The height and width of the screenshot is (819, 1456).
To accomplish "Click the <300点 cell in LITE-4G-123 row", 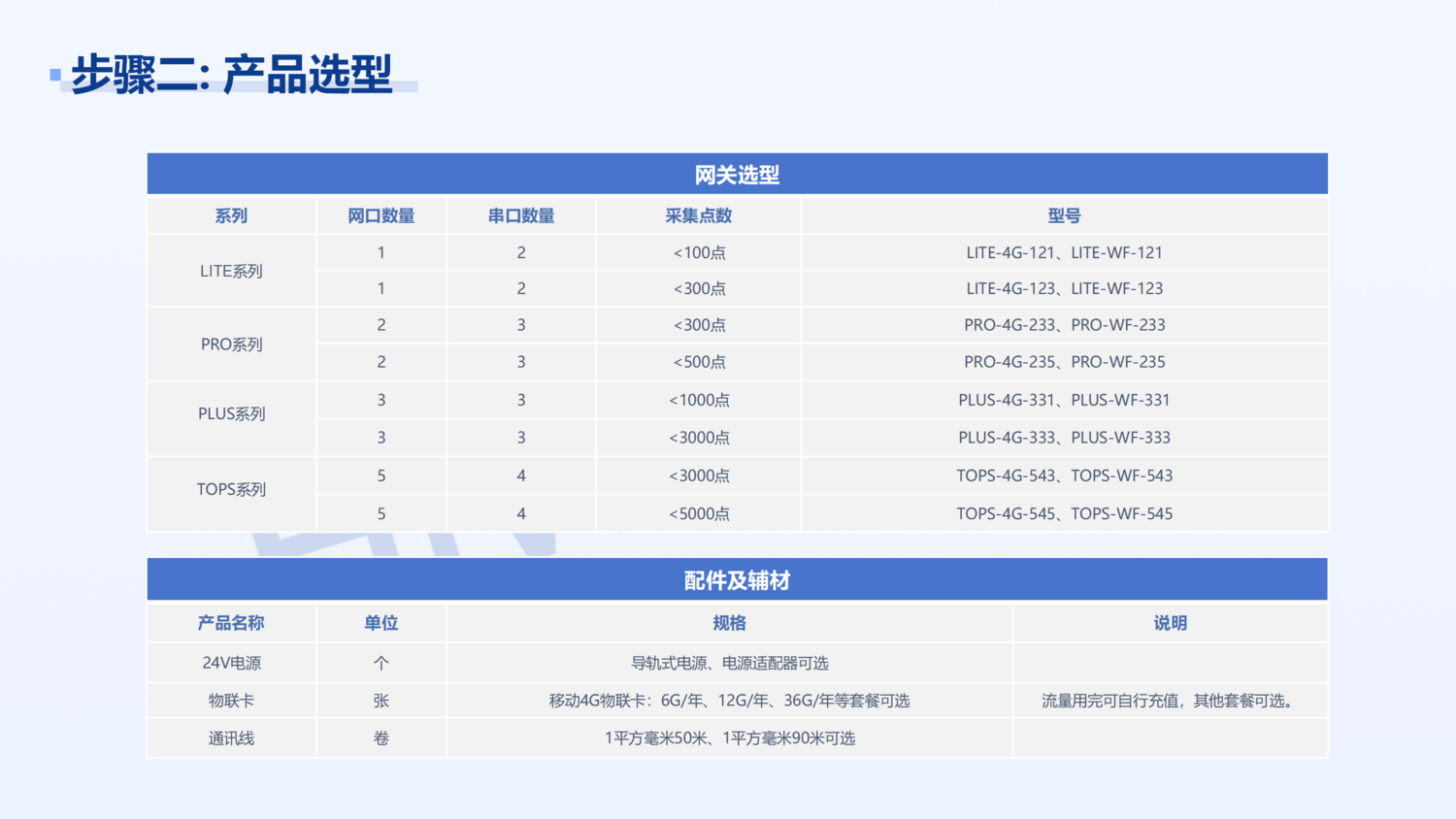I will (x=699, y=288).
